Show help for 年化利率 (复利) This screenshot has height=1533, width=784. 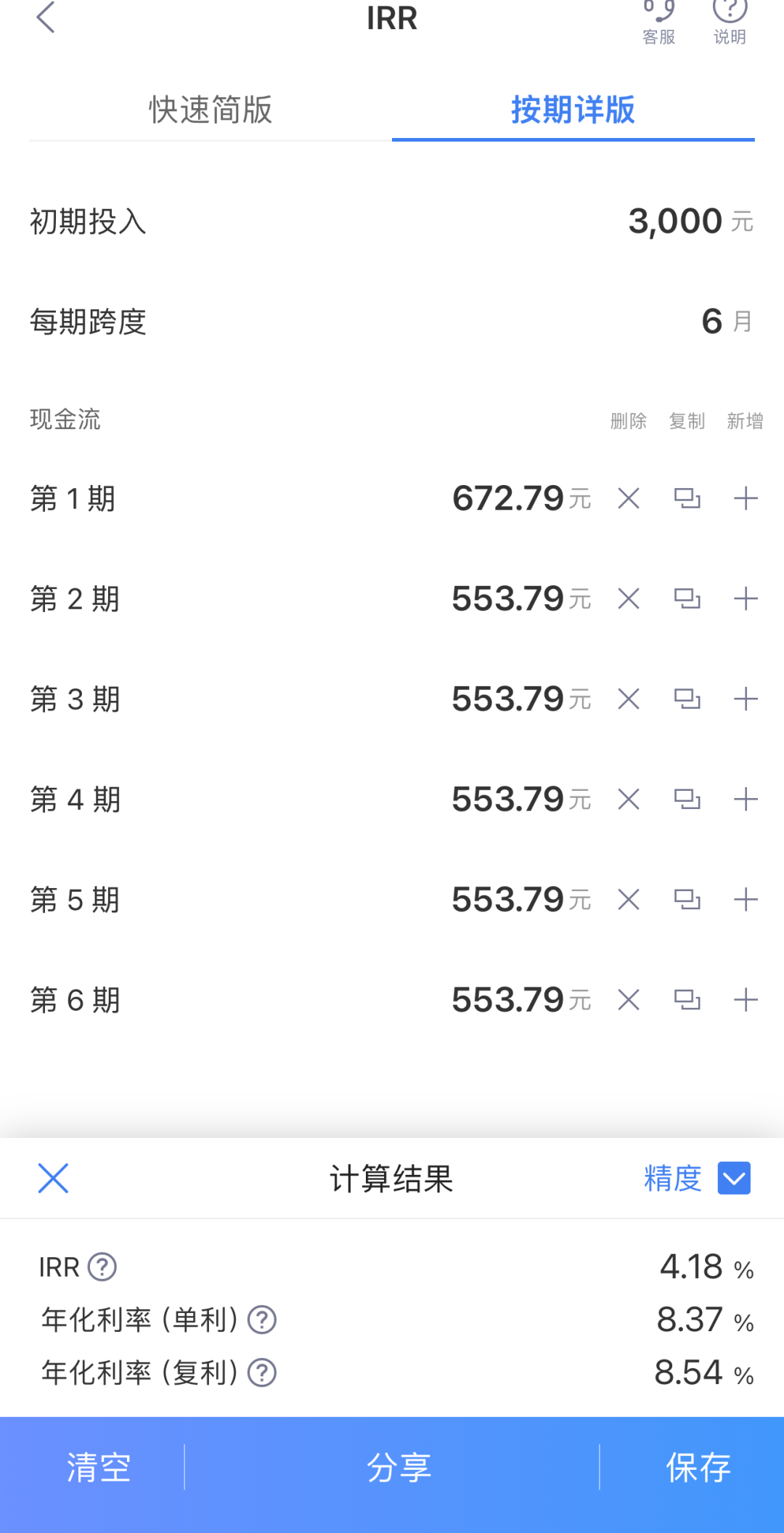(x=262, y=1373)
